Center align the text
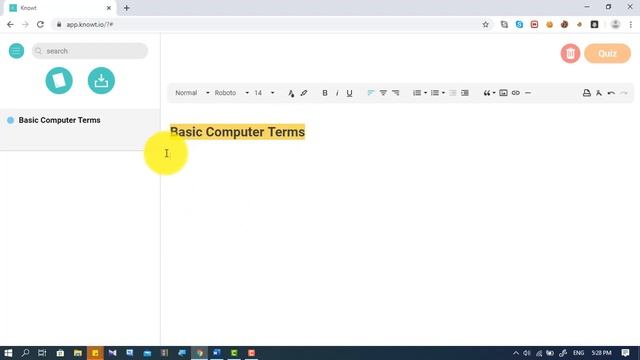Screen dimensions: 640x360 pos(383,93)
